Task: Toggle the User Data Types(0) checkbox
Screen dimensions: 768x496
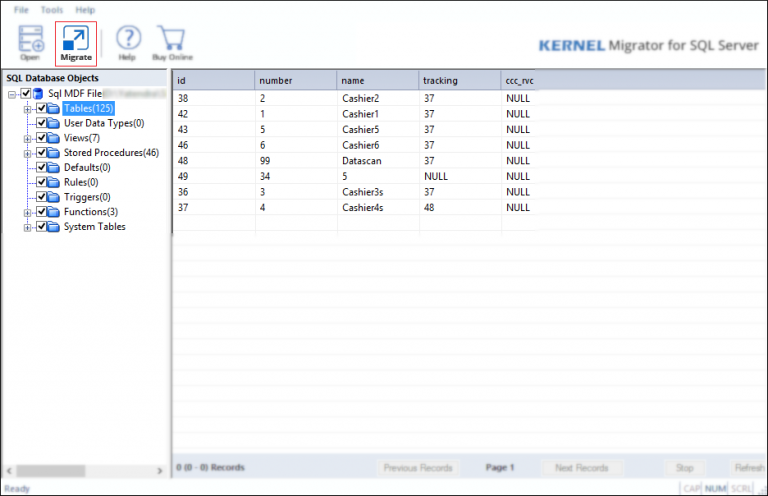Action: pos(41,124)
